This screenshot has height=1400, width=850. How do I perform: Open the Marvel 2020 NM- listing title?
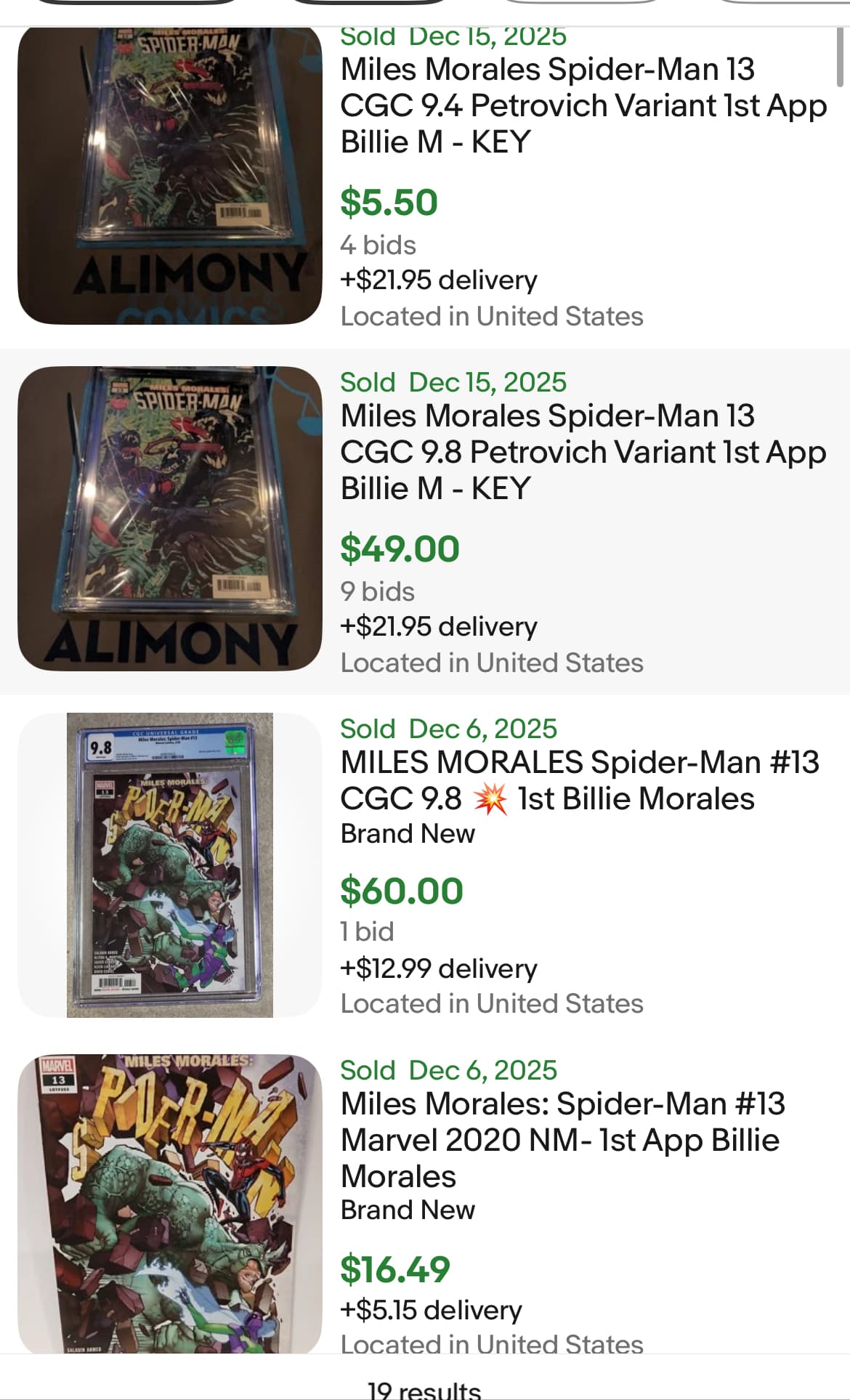coord(562,1139)
